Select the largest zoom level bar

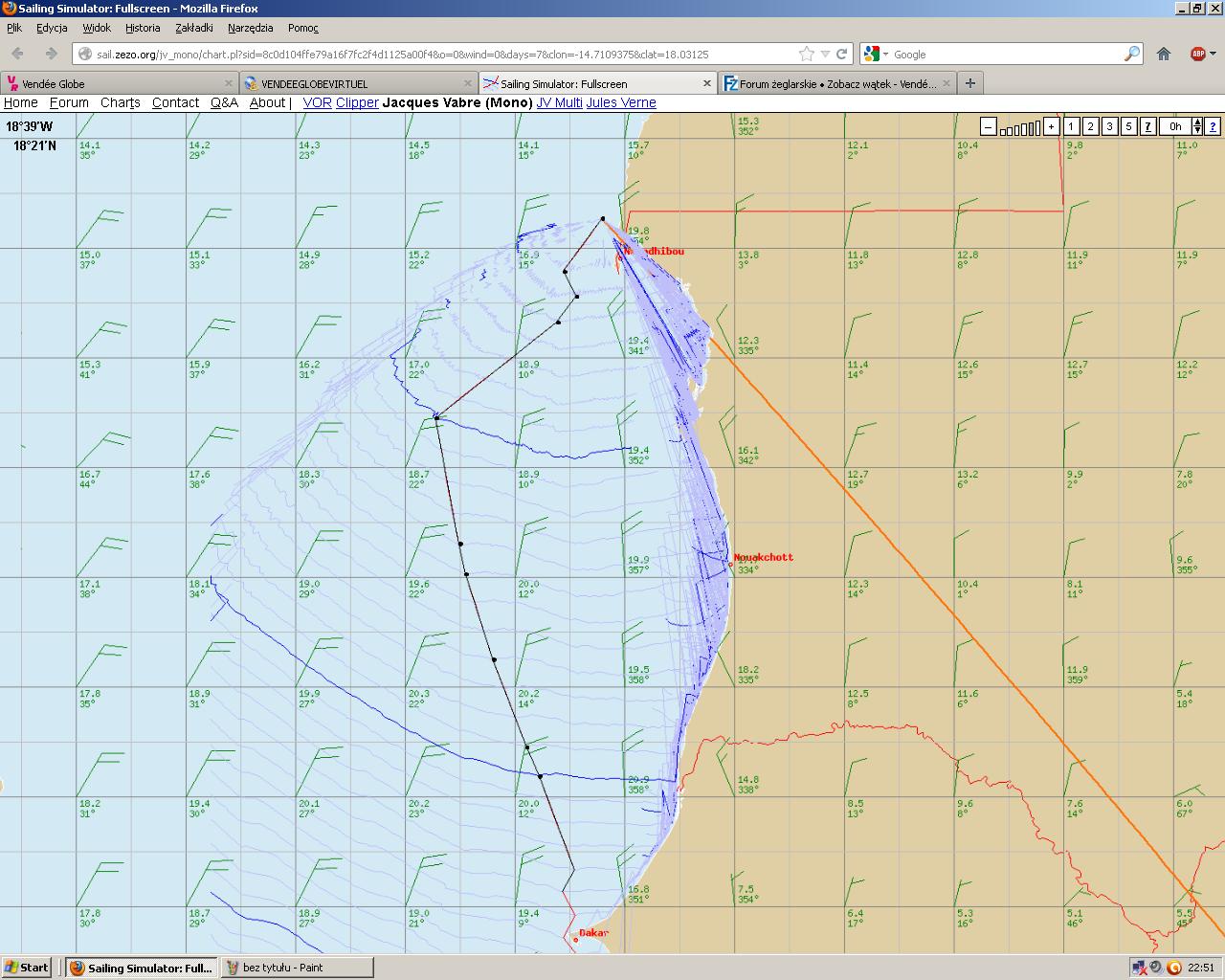[x=1036, y=126]
